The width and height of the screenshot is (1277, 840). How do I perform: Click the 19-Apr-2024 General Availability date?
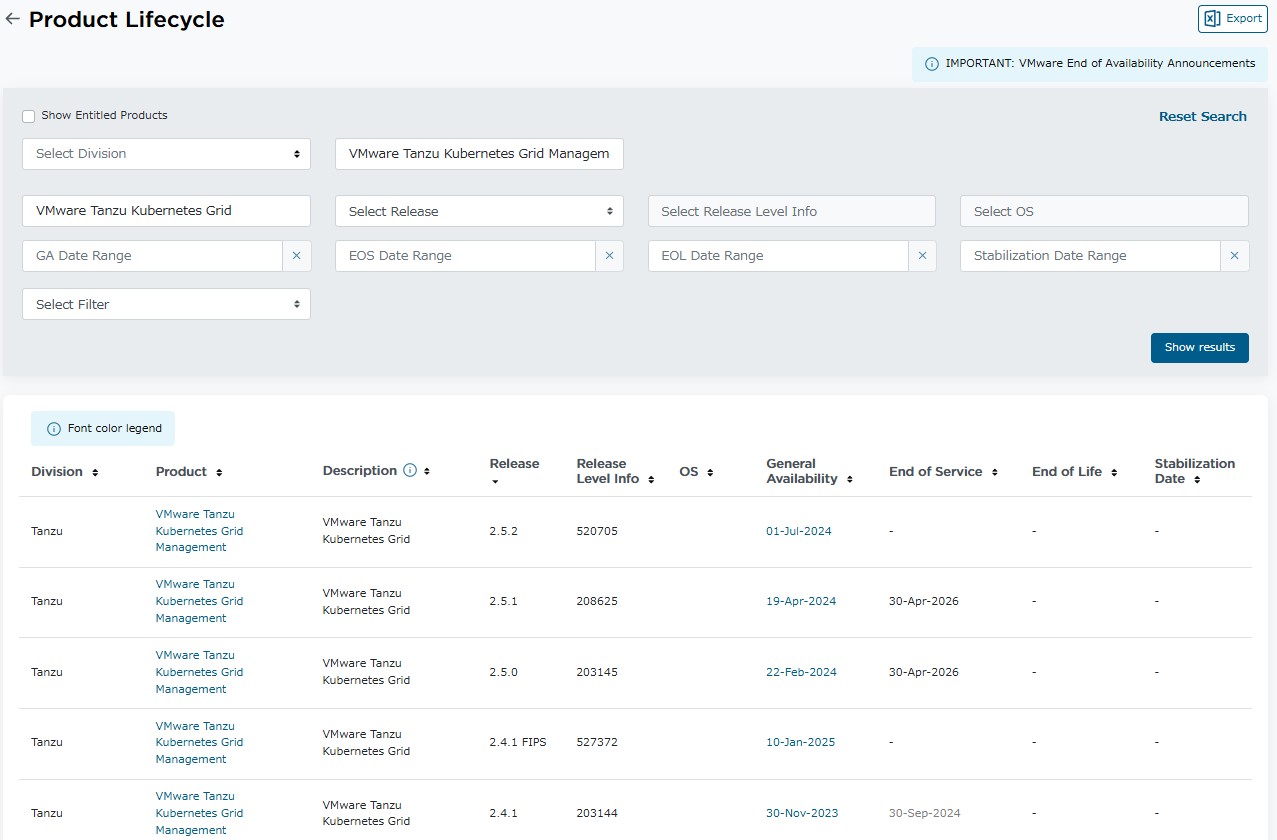click(801, 601)
